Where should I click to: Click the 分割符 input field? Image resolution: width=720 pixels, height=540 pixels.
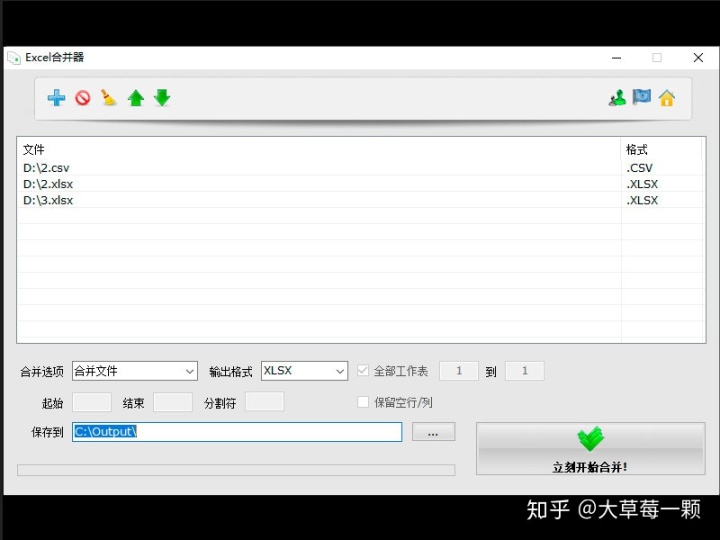pos(264,401)
